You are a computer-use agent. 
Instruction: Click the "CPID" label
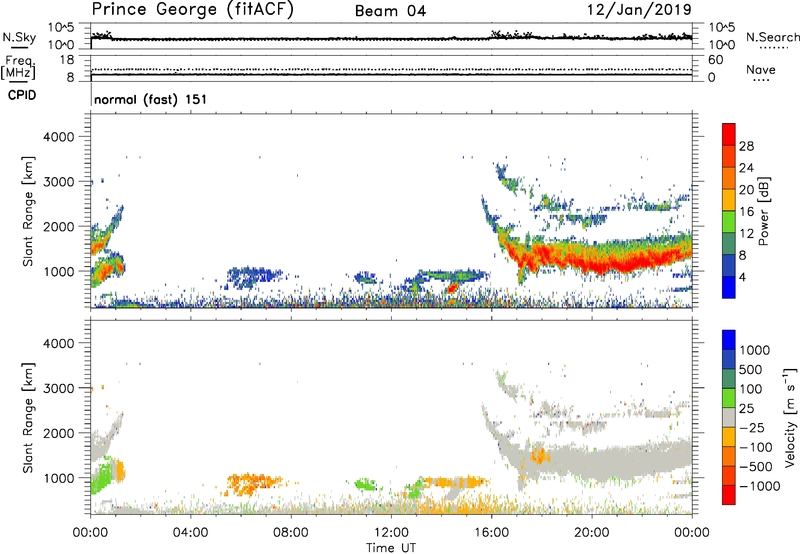(x=22, y=95)
